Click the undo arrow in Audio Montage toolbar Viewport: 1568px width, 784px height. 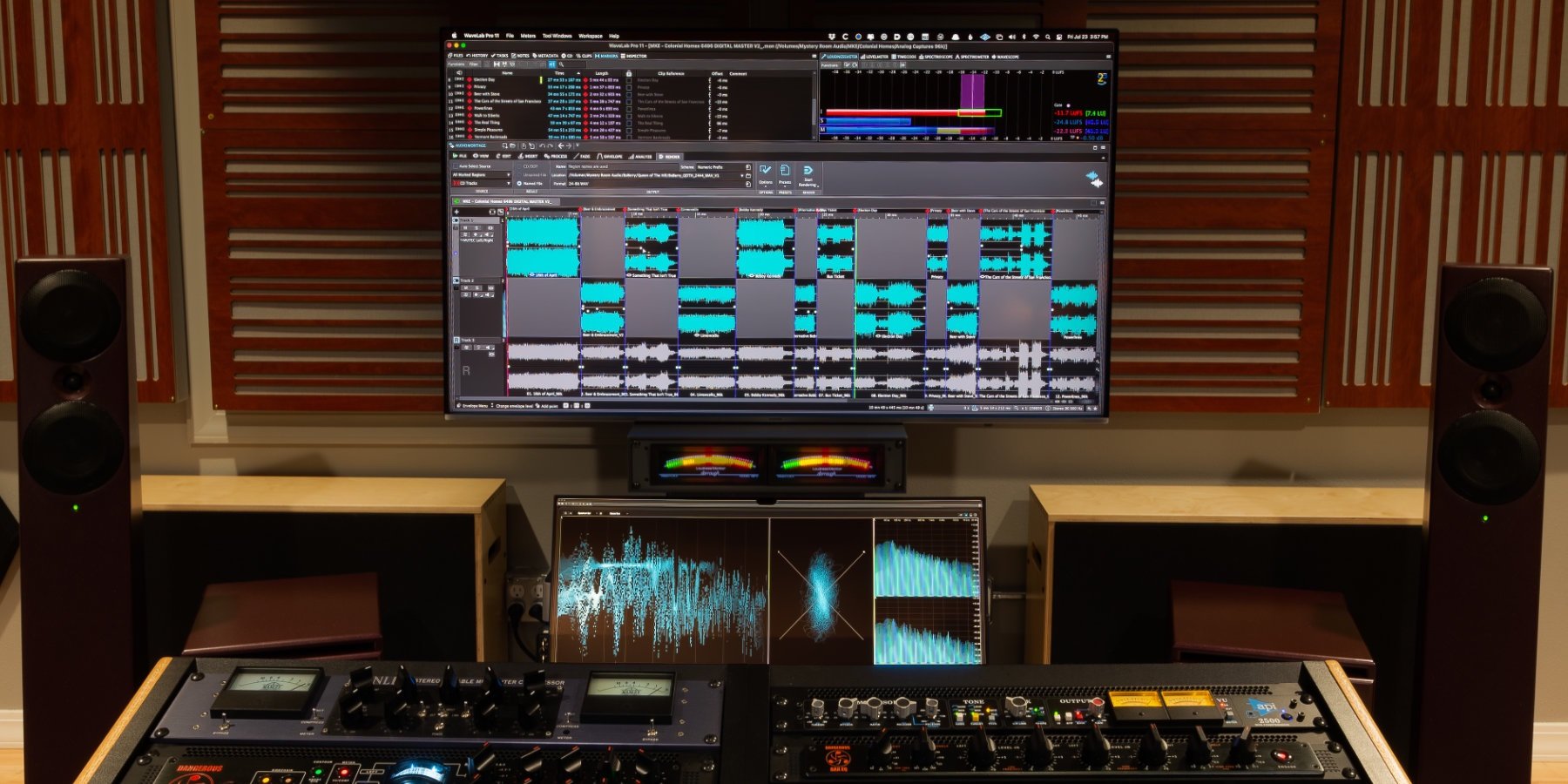[542, 146]
